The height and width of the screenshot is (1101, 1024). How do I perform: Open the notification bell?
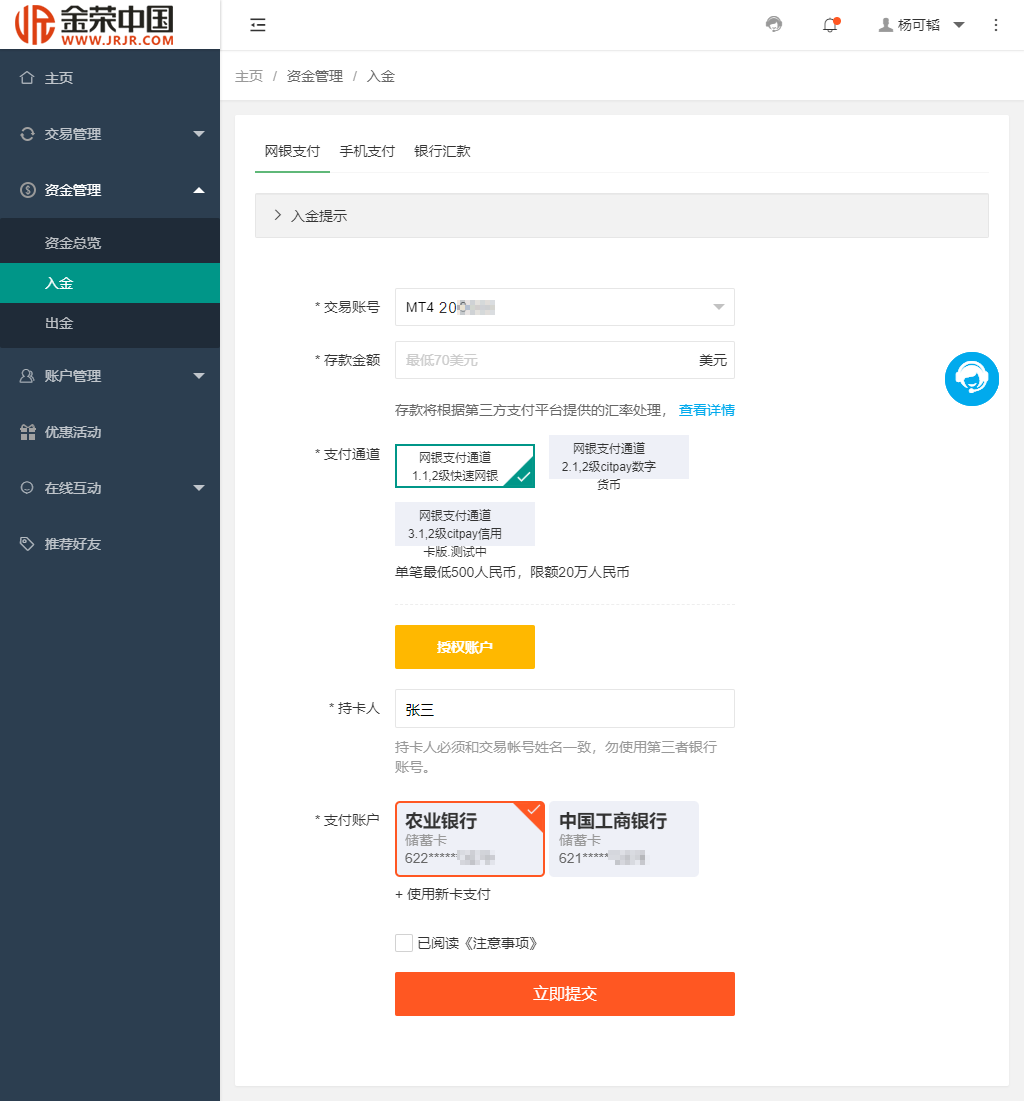tap(830, 25)
